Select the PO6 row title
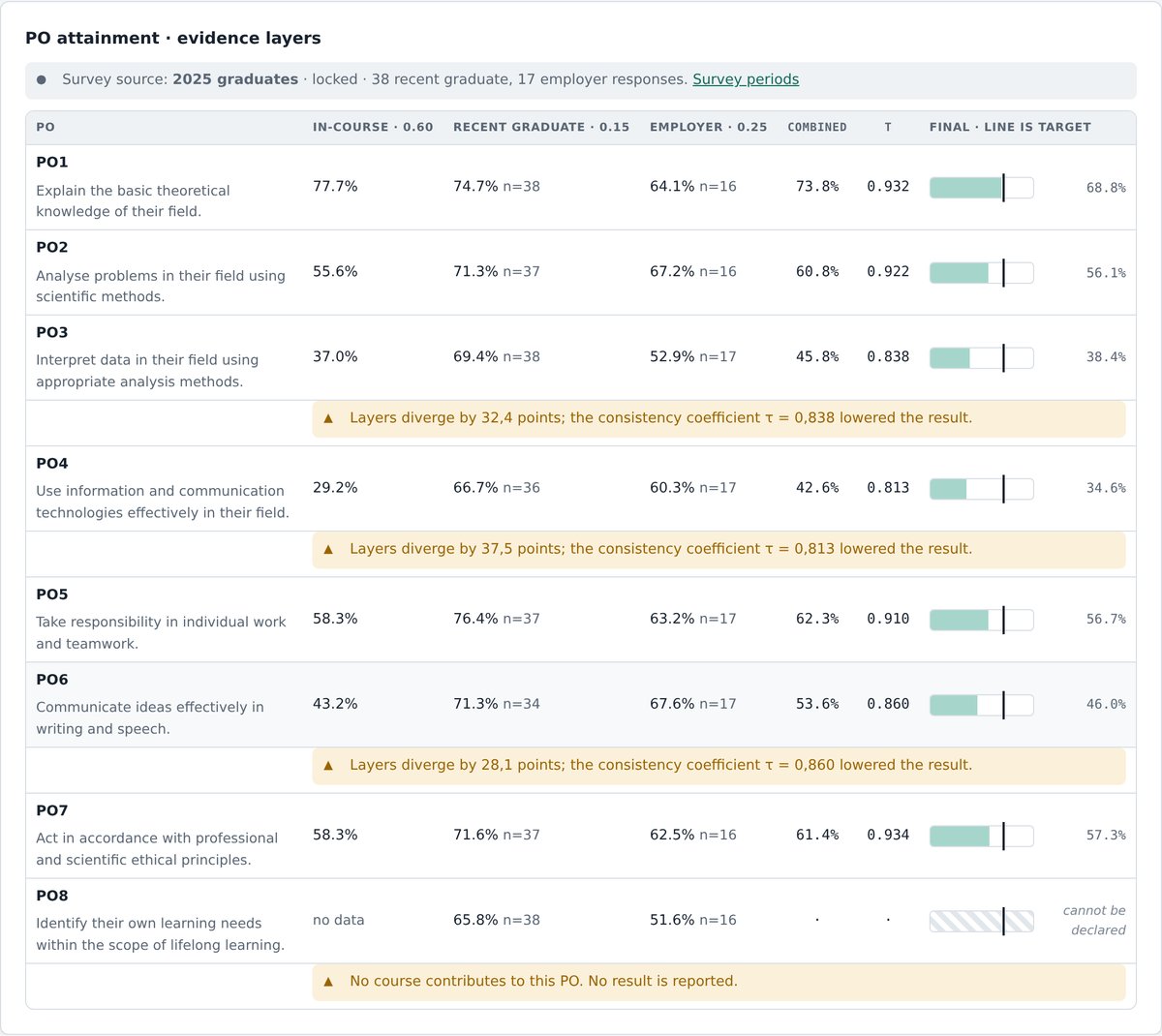The height and width of the screenshot is (1036, 1162). (x=52, y=679)
